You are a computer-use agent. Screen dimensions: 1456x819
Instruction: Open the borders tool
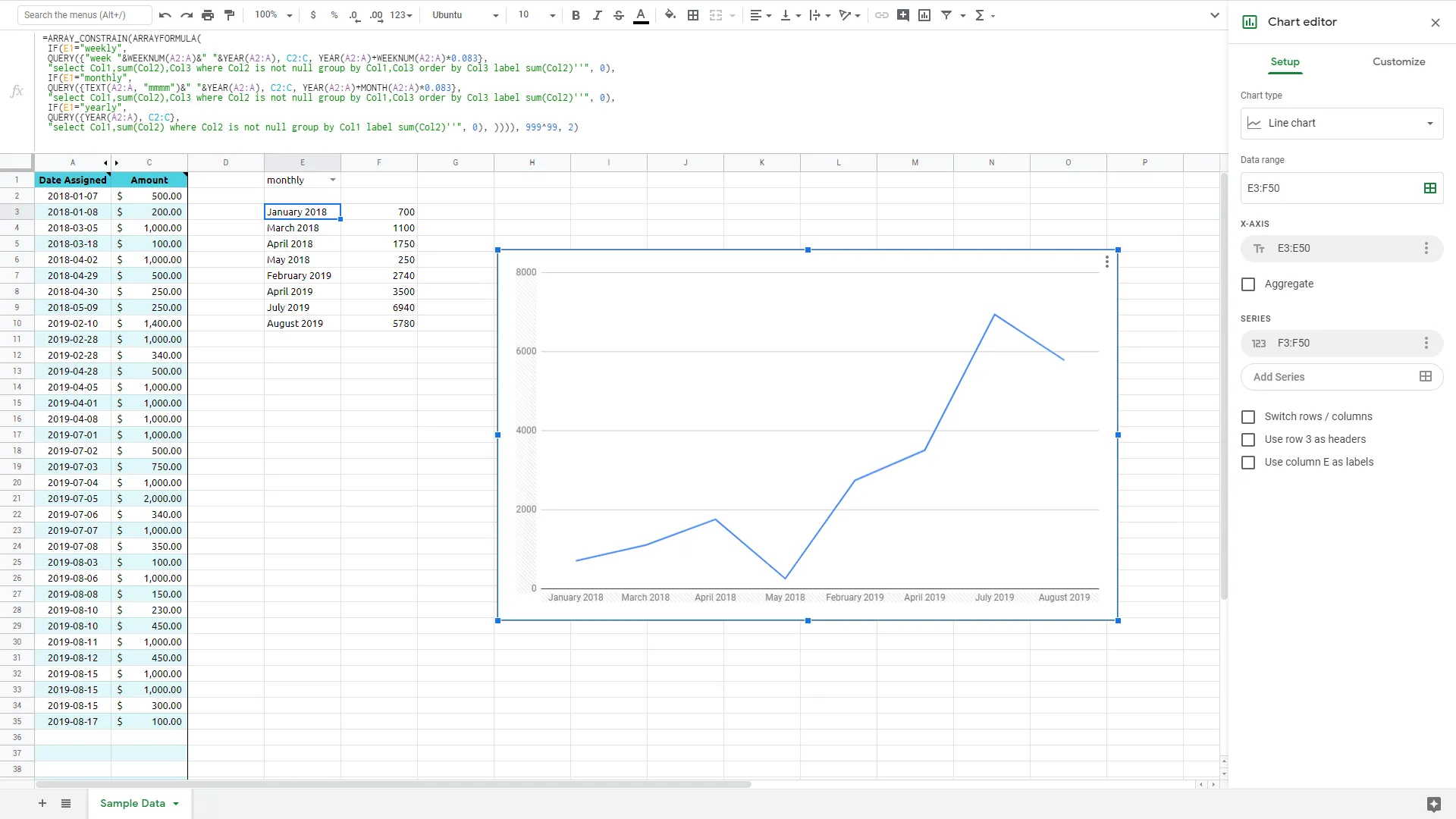(x=692, y=15)
